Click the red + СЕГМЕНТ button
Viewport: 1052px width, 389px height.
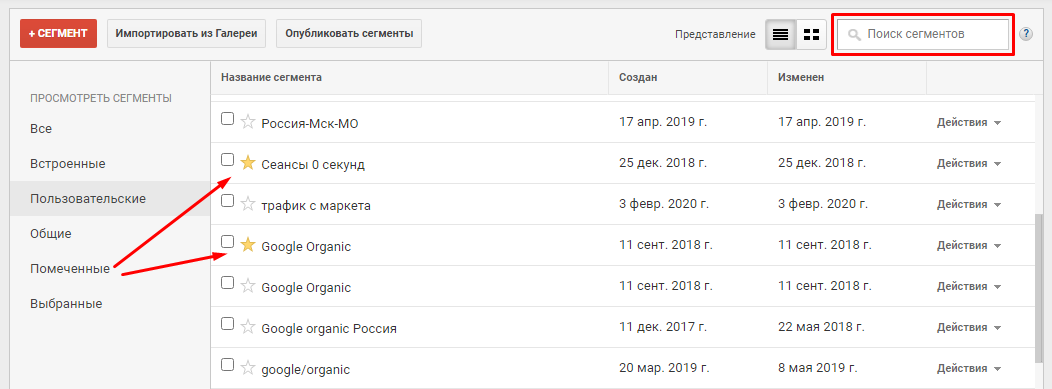pos(58,34)
